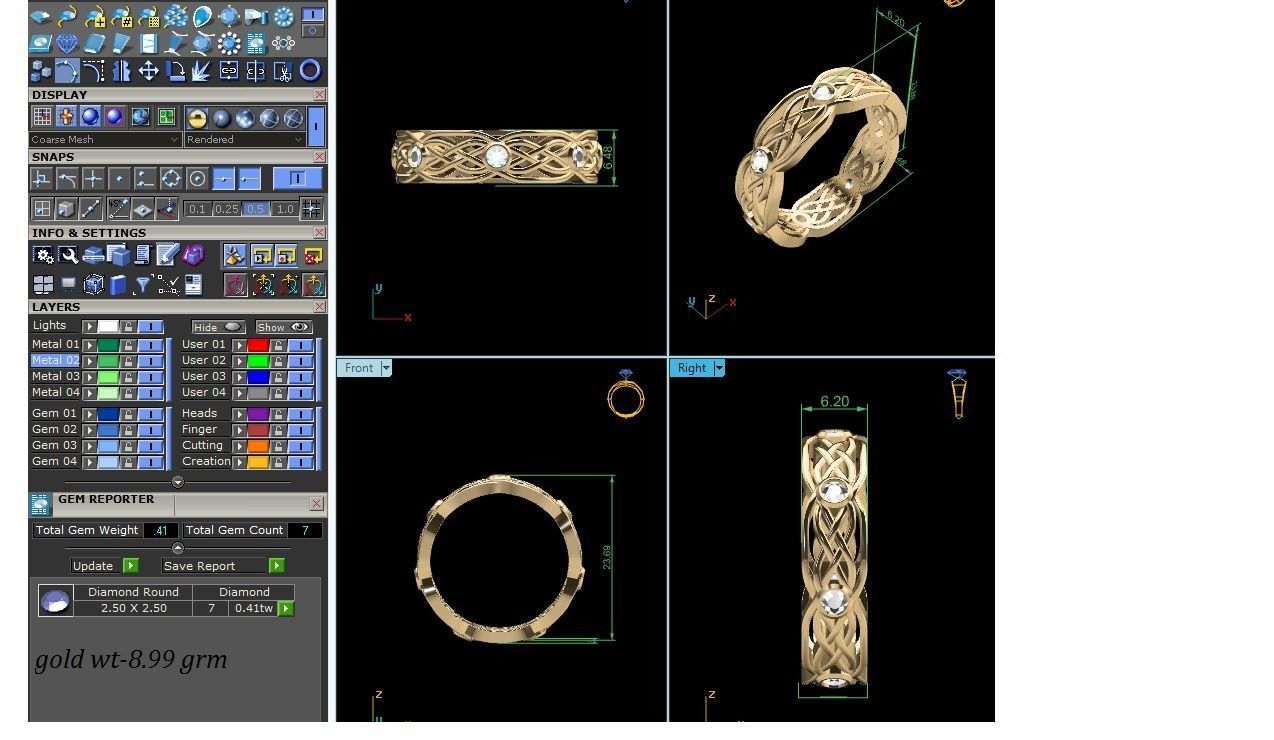Select the Metal 02 layer name
This screenshot has height=740, width=1274.
point(55,360)
